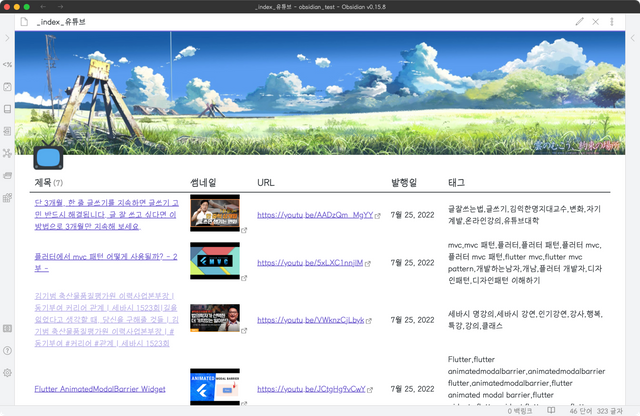Open Obsidian settings gear icon
This screenshot has height=416, width=640.
pyautogui.click(x=7, y=373)
